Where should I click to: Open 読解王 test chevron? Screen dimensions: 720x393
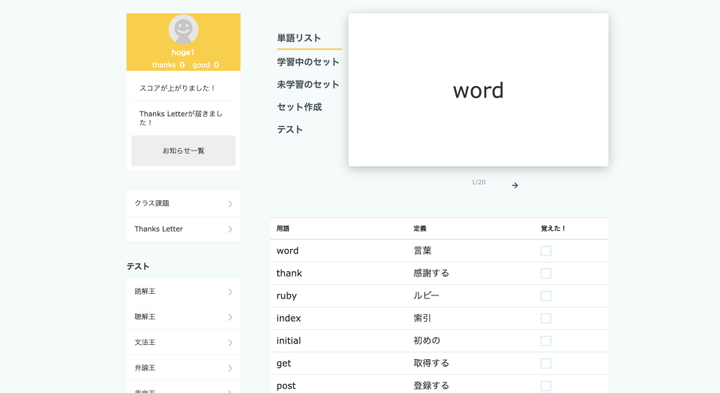(230, 292)
